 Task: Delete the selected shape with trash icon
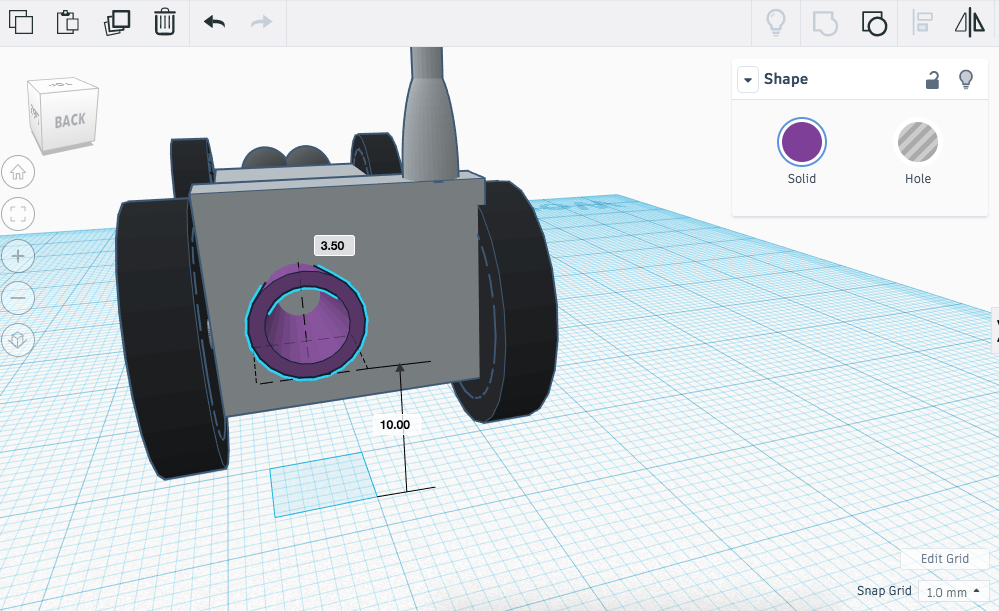165,22
